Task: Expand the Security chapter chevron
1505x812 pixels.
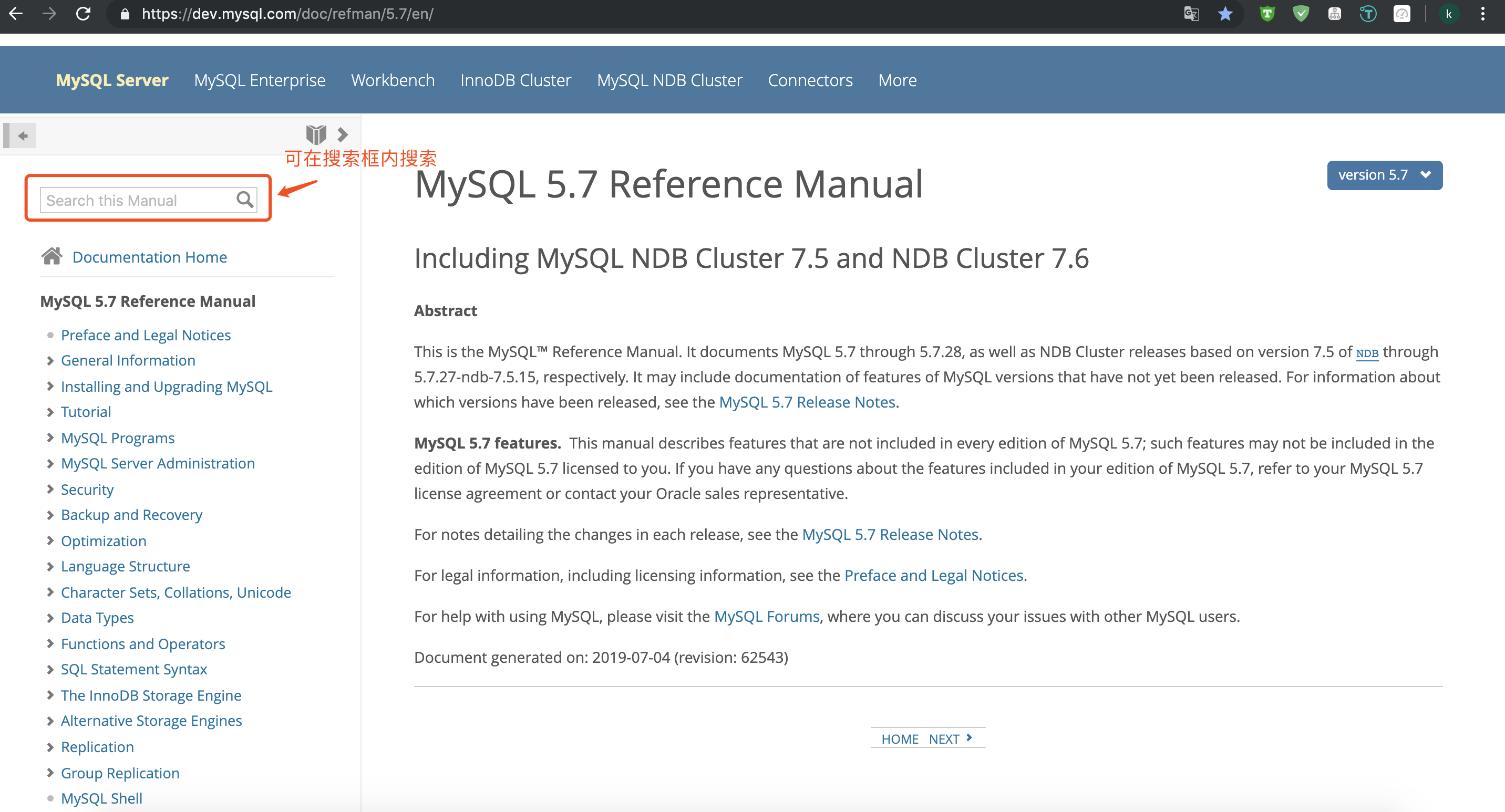Action: (50, 489)
